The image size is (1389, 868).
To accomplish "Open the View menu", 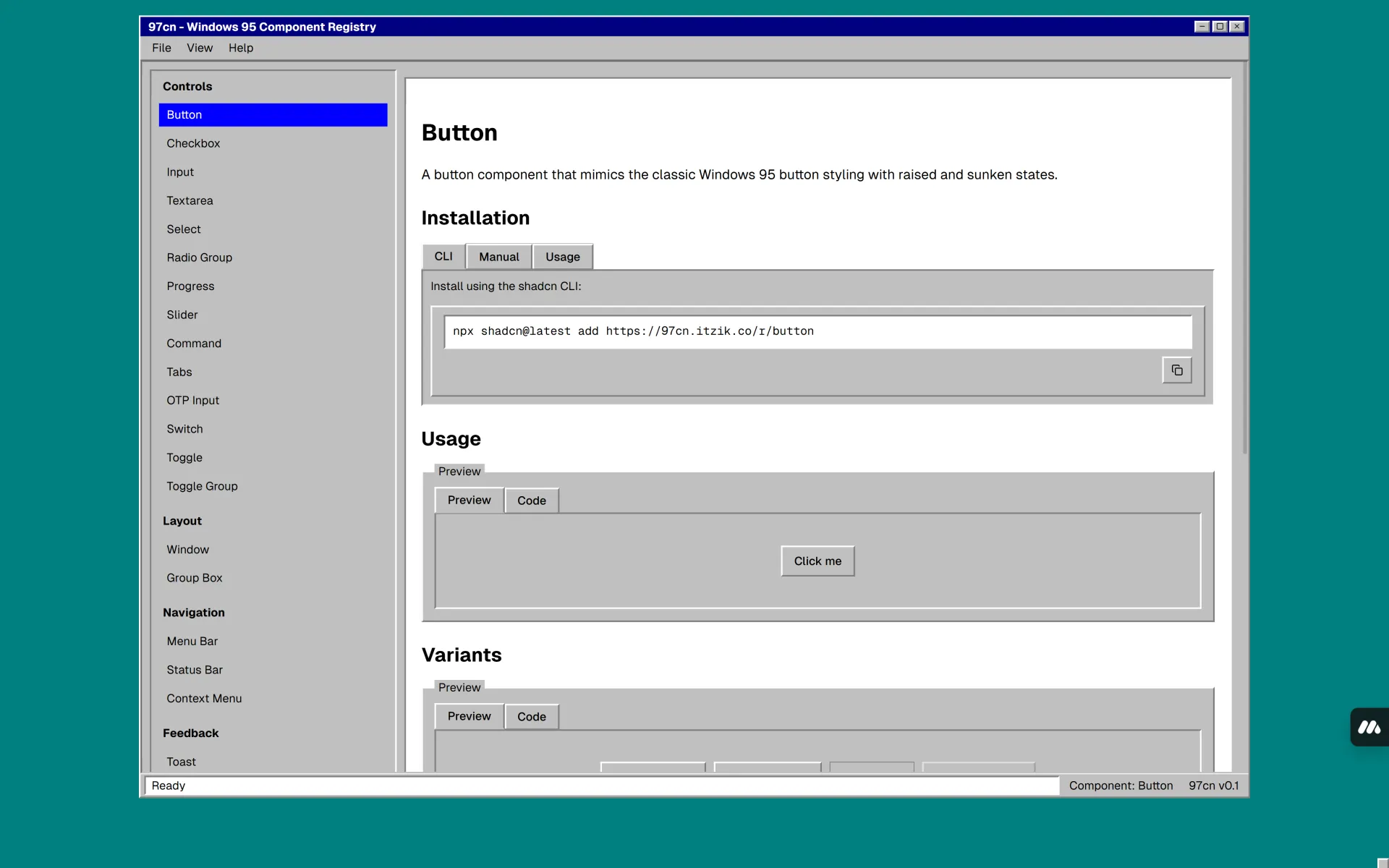I will 200,48.
